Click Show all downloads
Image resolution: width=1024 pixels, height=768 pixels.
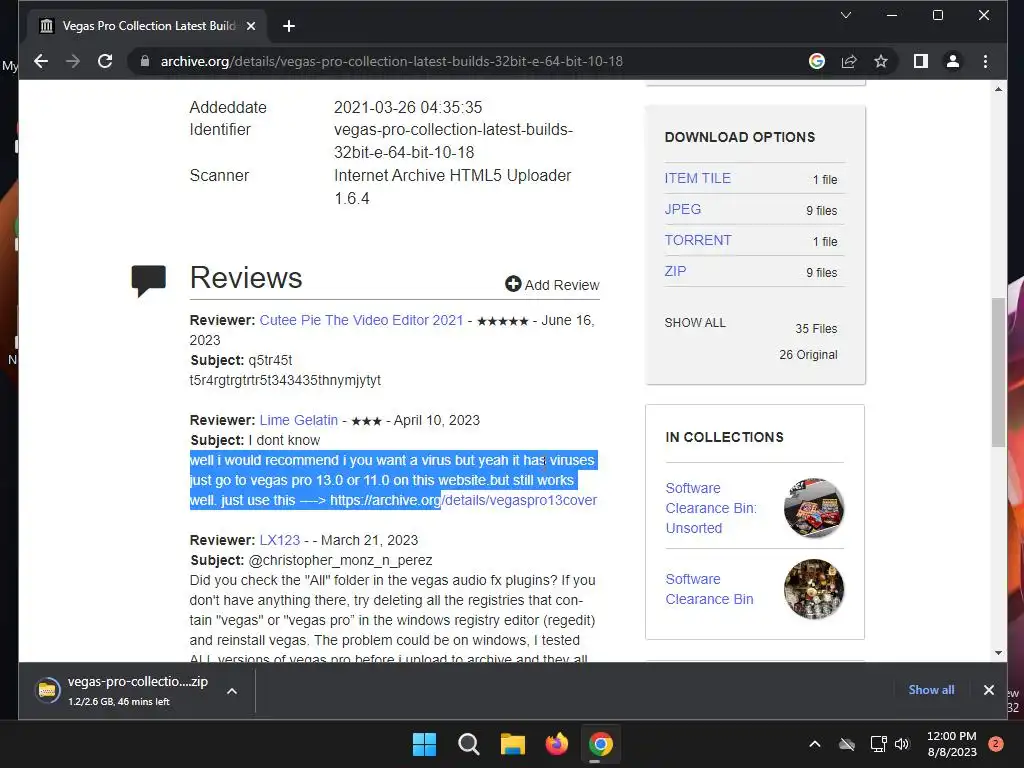(x=931, y=690)
